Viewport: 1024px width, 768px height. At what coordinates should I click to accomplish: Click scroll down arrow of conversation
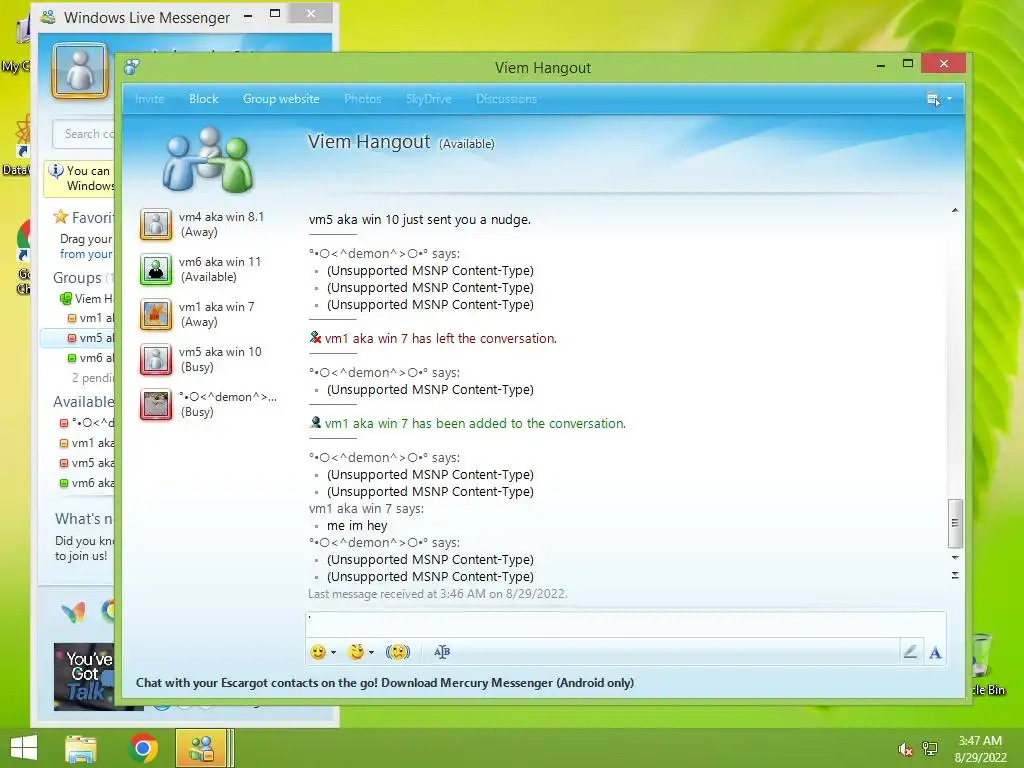click(x=955, y=558)
